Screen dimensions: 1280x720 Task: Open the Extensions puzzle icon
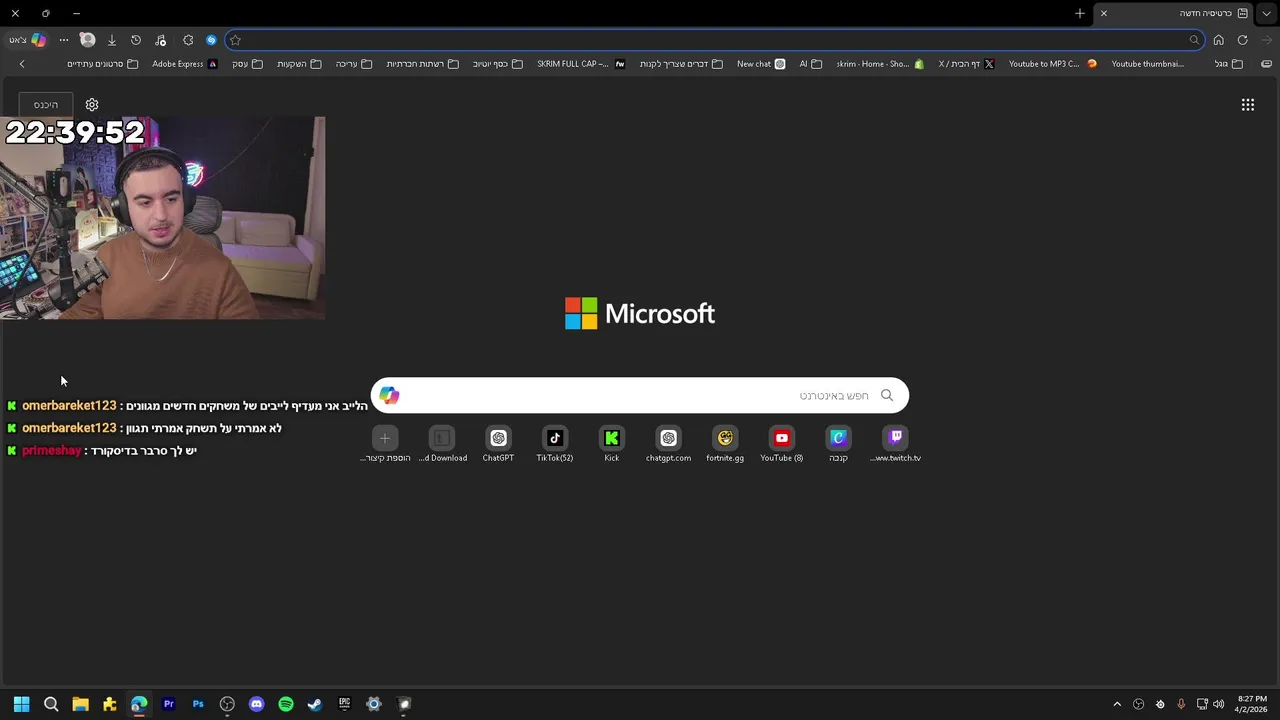point(188,40)
